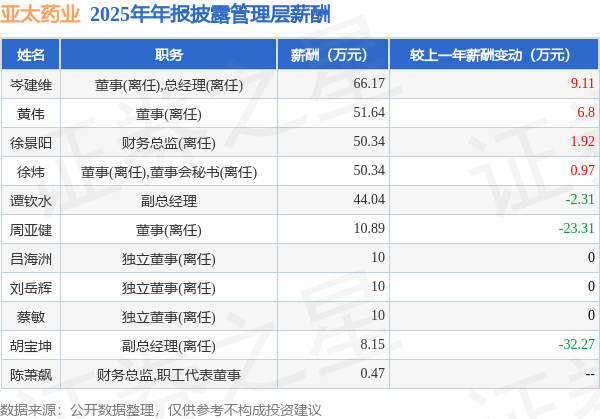Click 黄伟's 董事(离任) position cell
Viewport: 600px width, 419px height.
pos(169,114)
